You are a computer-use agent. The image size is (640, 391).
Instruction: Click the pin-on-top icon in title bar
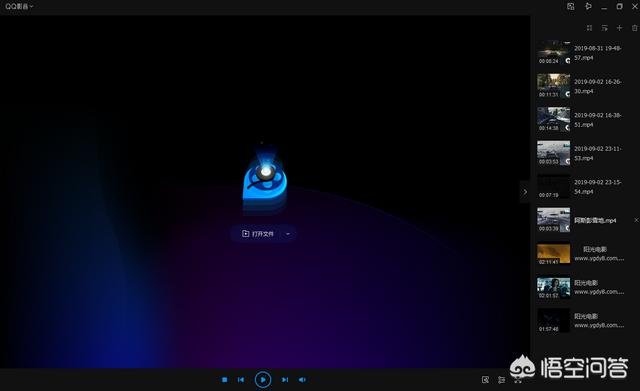pos(588,6)
